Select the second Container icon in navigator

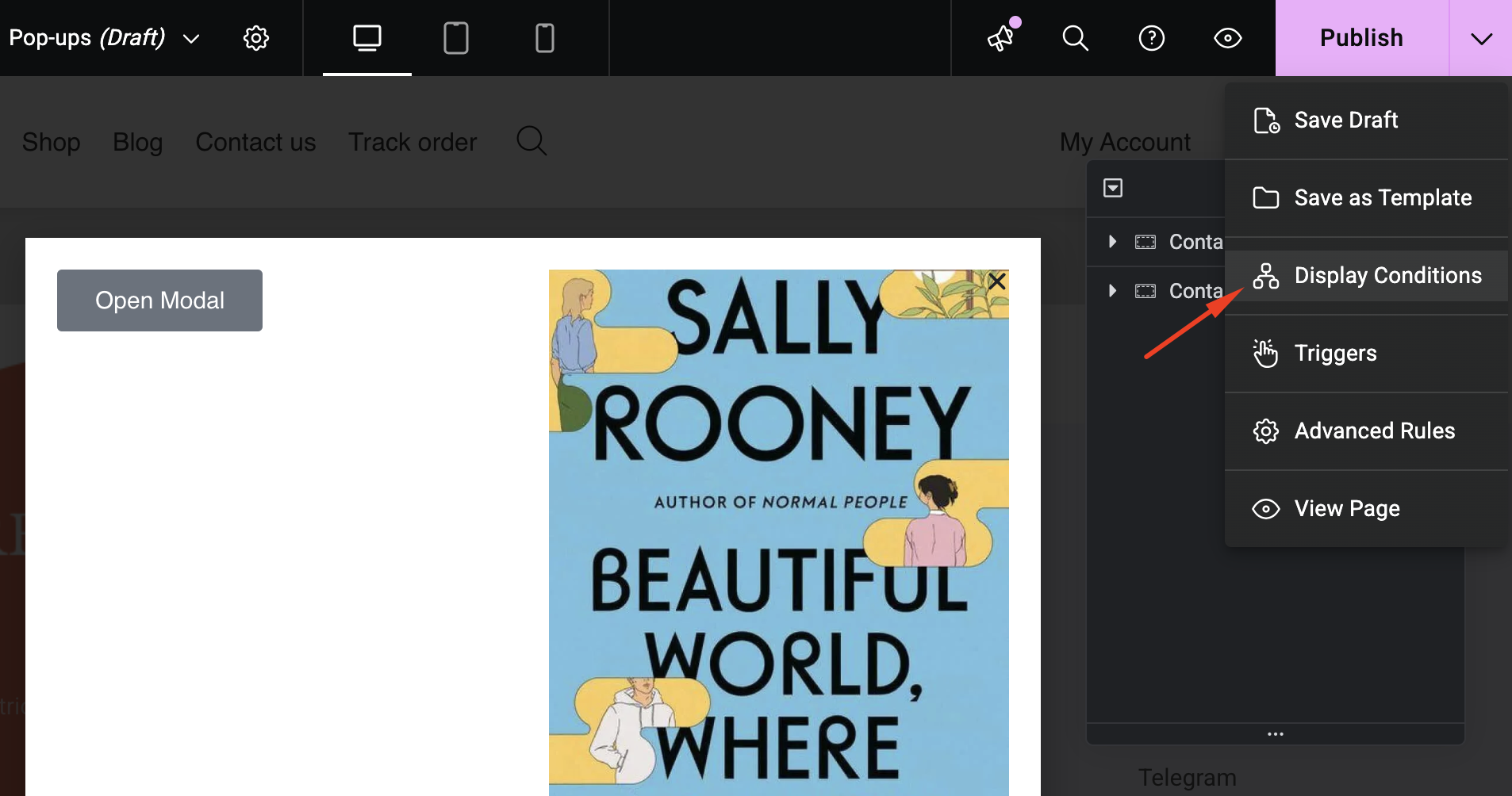[x=1146, y=291]
